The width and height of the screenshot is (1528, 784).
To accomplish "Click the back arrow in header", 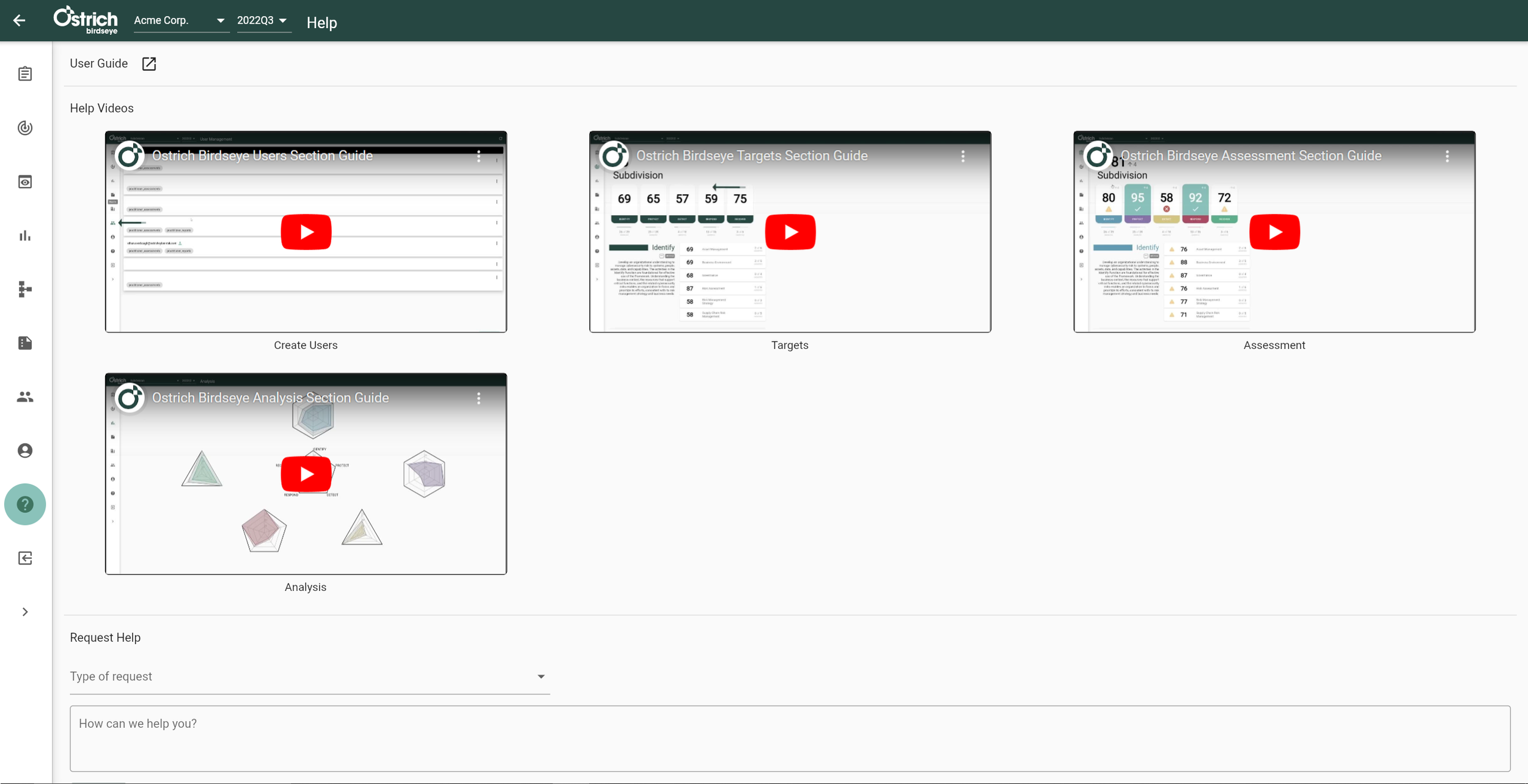I will tap(19, 21).
